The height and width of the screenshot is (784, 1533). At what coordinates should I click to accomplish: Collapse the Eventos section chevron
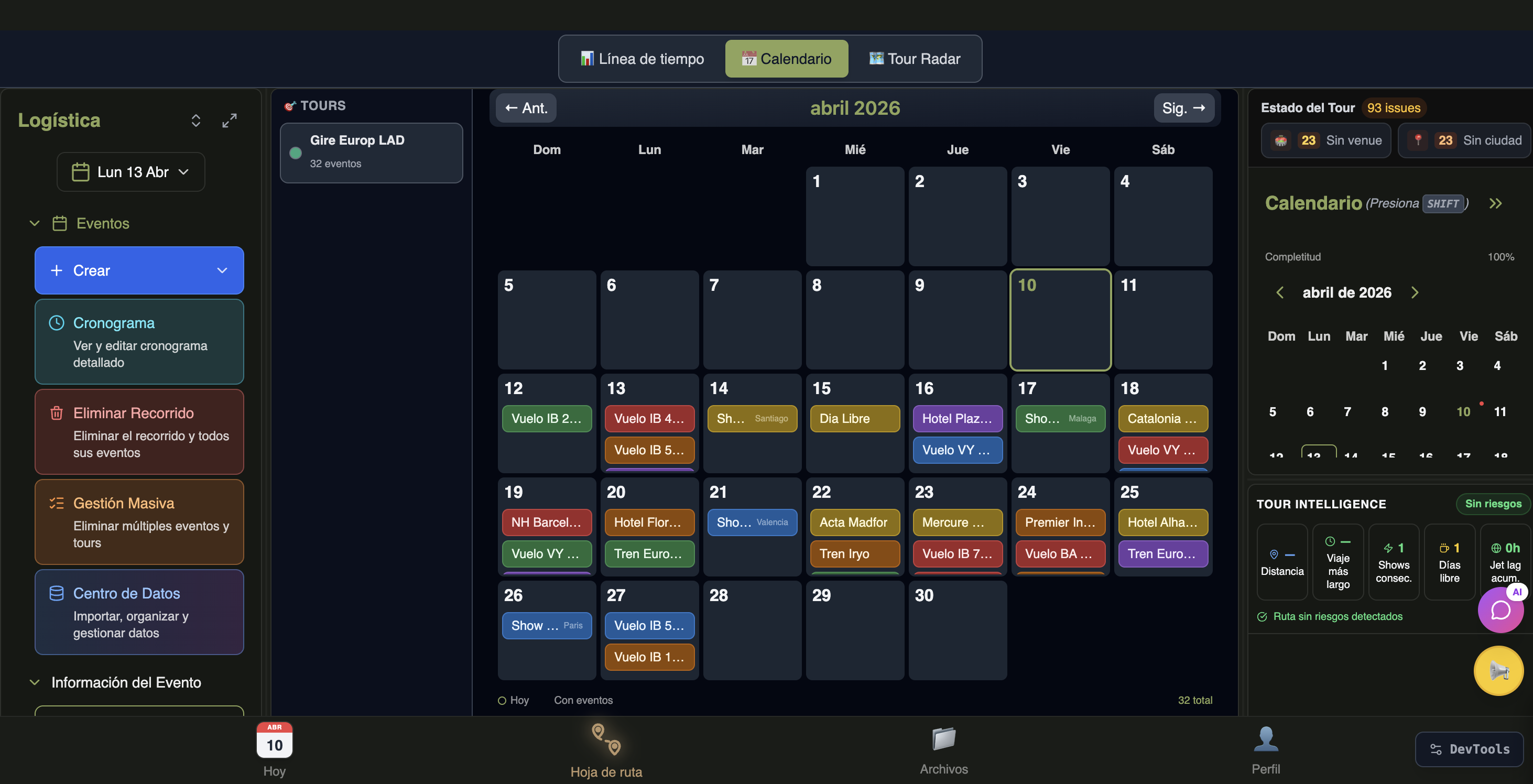coord(35,223)
